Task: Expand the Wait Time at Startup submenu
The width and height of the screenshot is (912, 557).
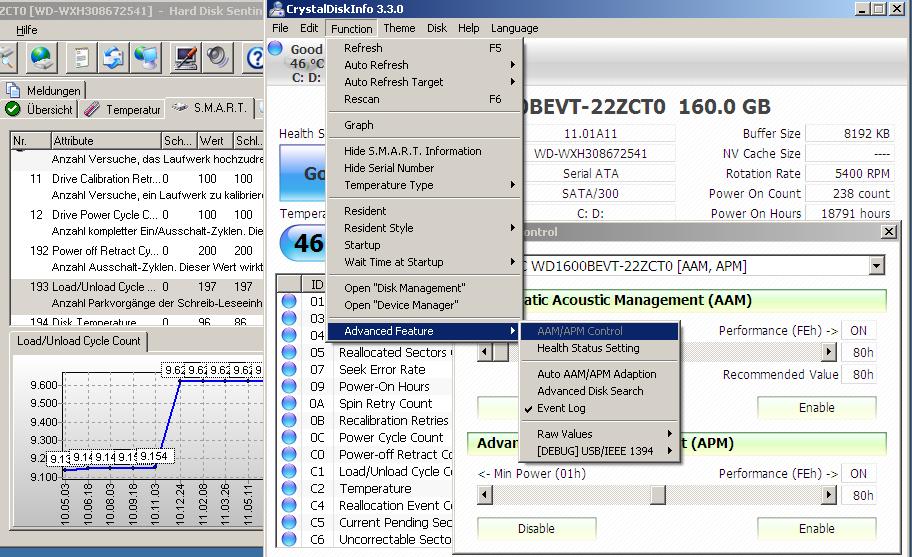Action: pyautogui.click(x=425, y=262)
